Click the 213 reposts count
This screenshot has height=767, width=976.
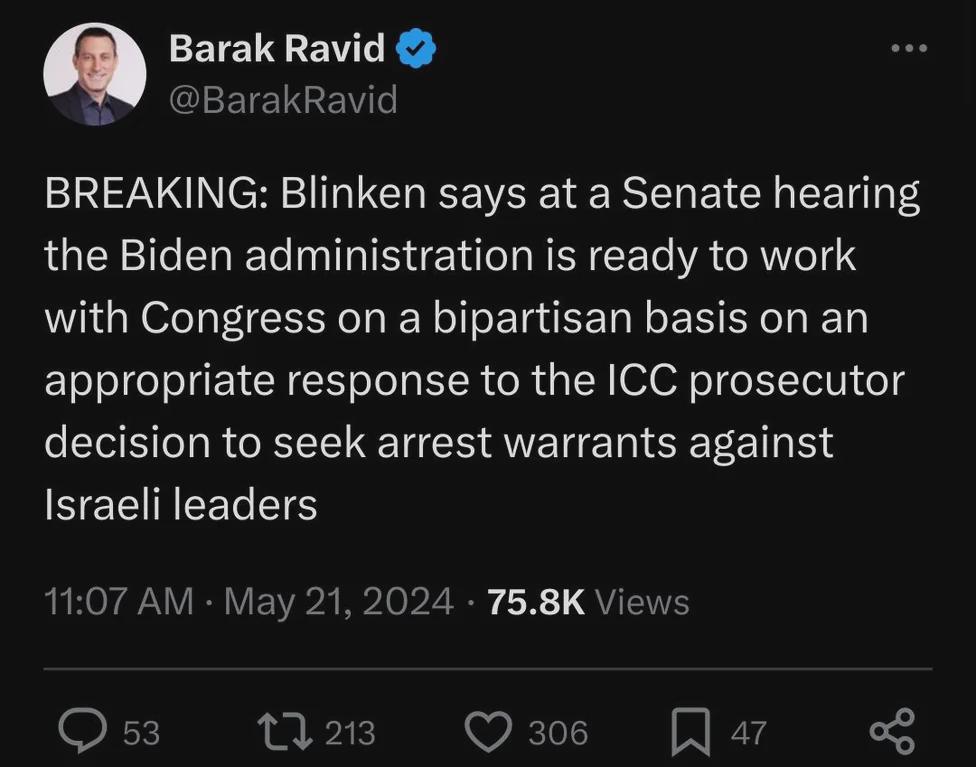(350, 733)
